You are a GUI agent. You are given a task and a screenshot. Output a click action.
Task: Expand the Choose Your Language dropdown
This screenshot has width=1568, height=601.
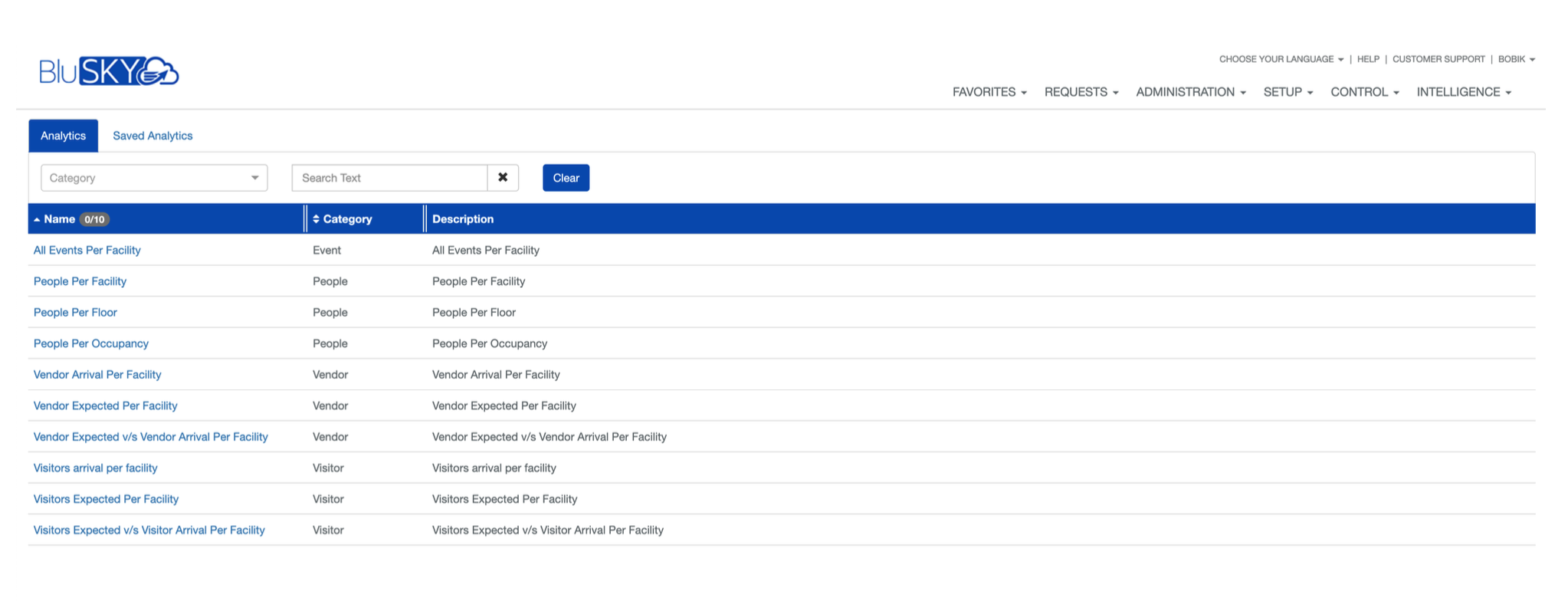coord(1281,59)
